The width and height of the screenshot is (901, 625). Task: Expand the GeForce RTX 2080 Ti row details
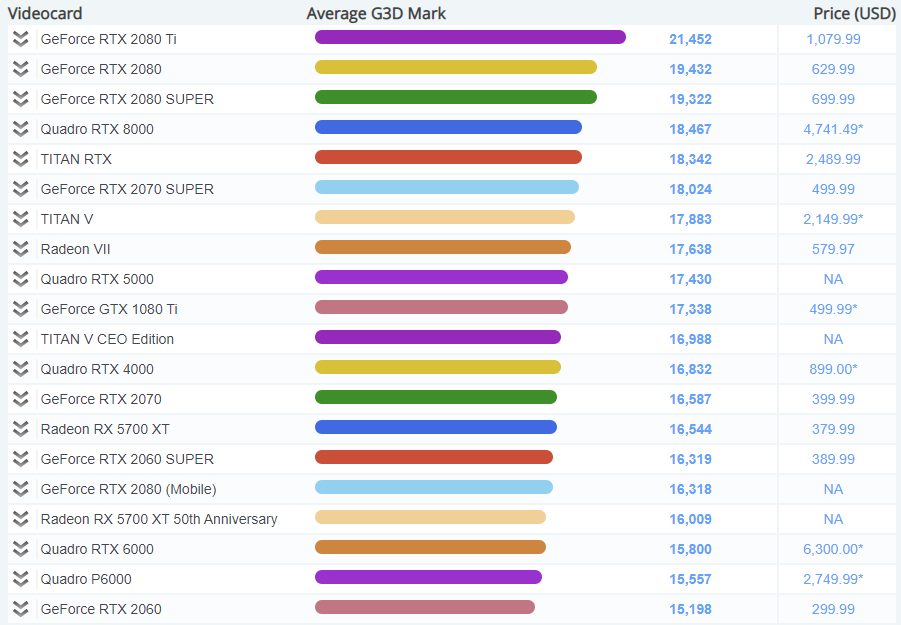coord(21,39)
